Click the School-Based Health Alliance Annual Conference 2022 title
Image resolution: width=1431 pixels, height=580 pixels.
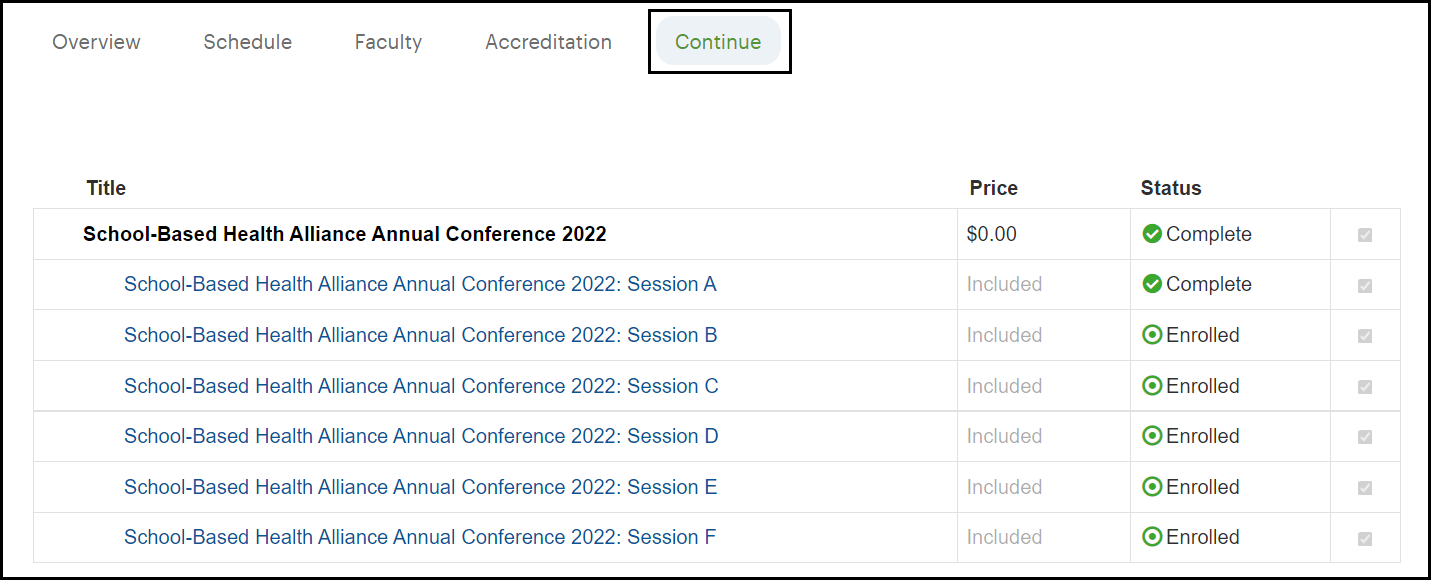(344, 234)
